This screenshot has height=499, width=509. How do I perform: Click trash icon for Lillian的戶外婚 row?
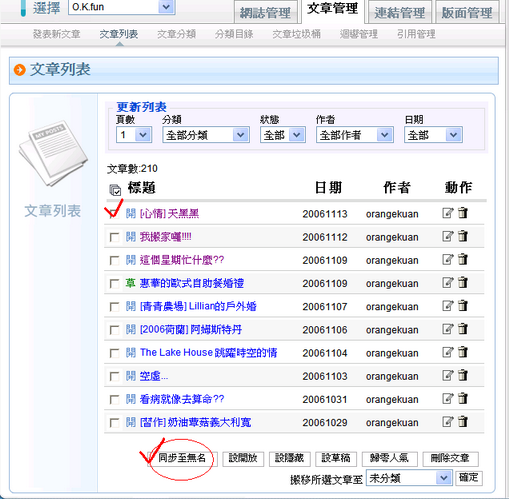click(463, 305)
